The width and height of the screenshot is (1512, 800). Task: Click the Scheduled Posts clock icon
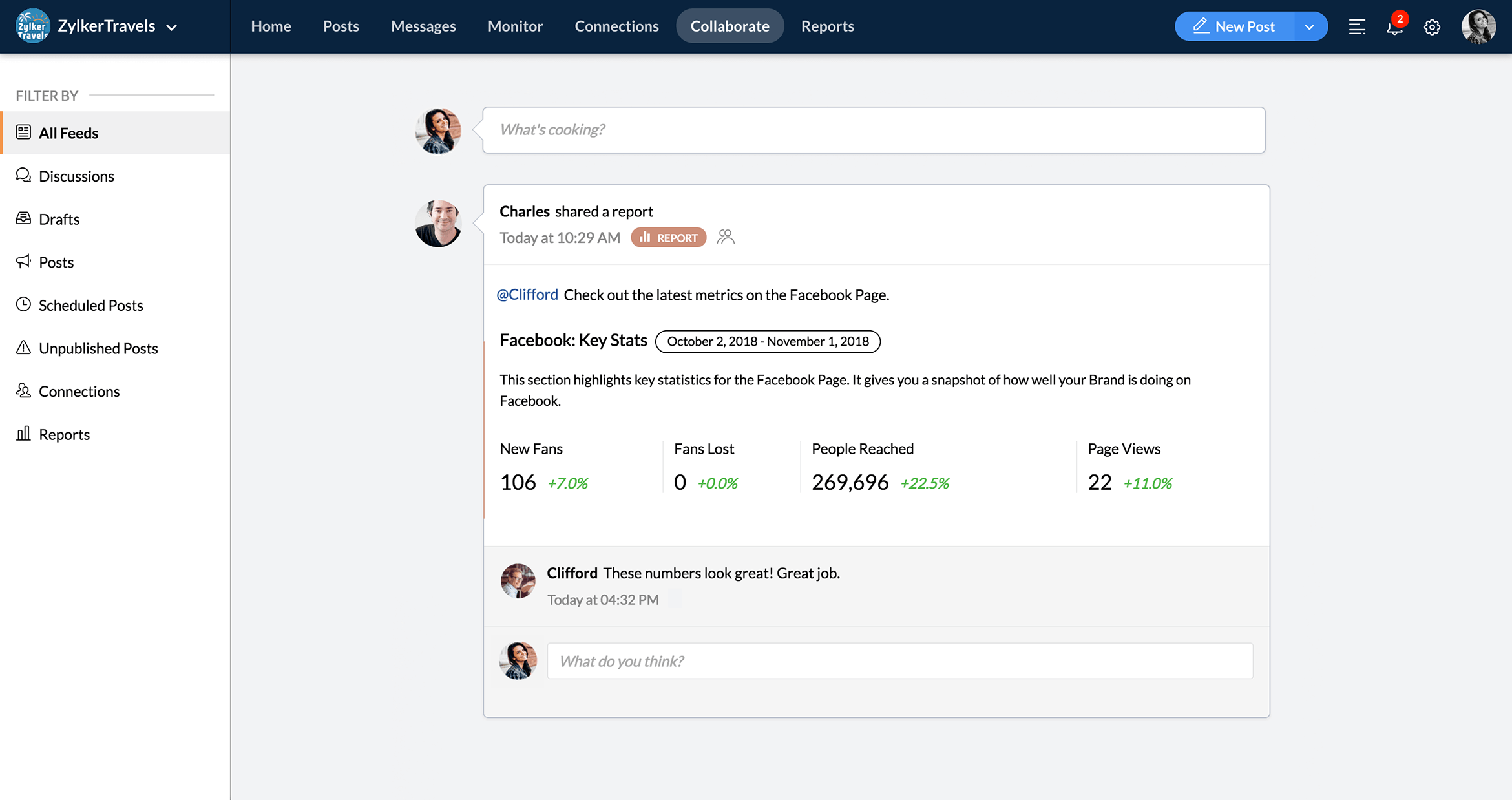click(x=23, y=304)
